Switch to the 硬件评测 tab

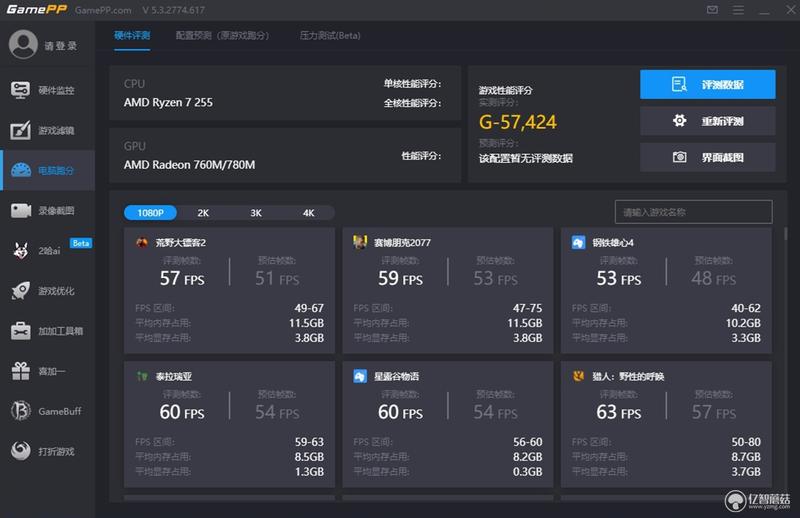(x=132, y=35)
